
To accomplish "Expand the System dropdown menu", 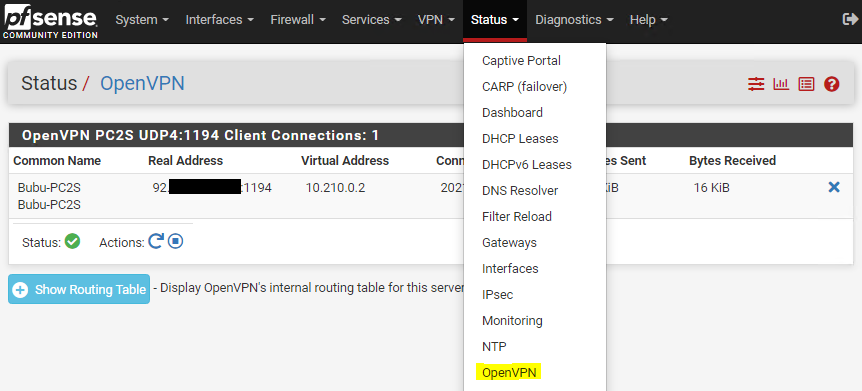I will click(142, 20).
